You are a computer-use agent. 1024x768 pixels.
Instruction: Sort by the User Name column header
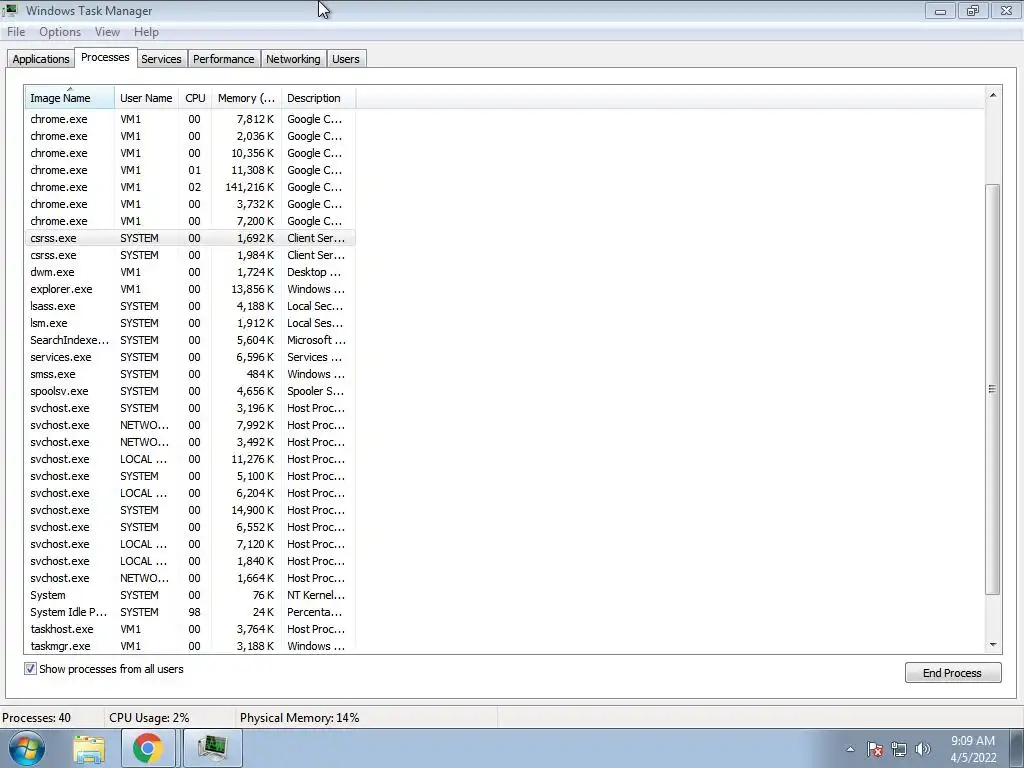pos(146,98)
